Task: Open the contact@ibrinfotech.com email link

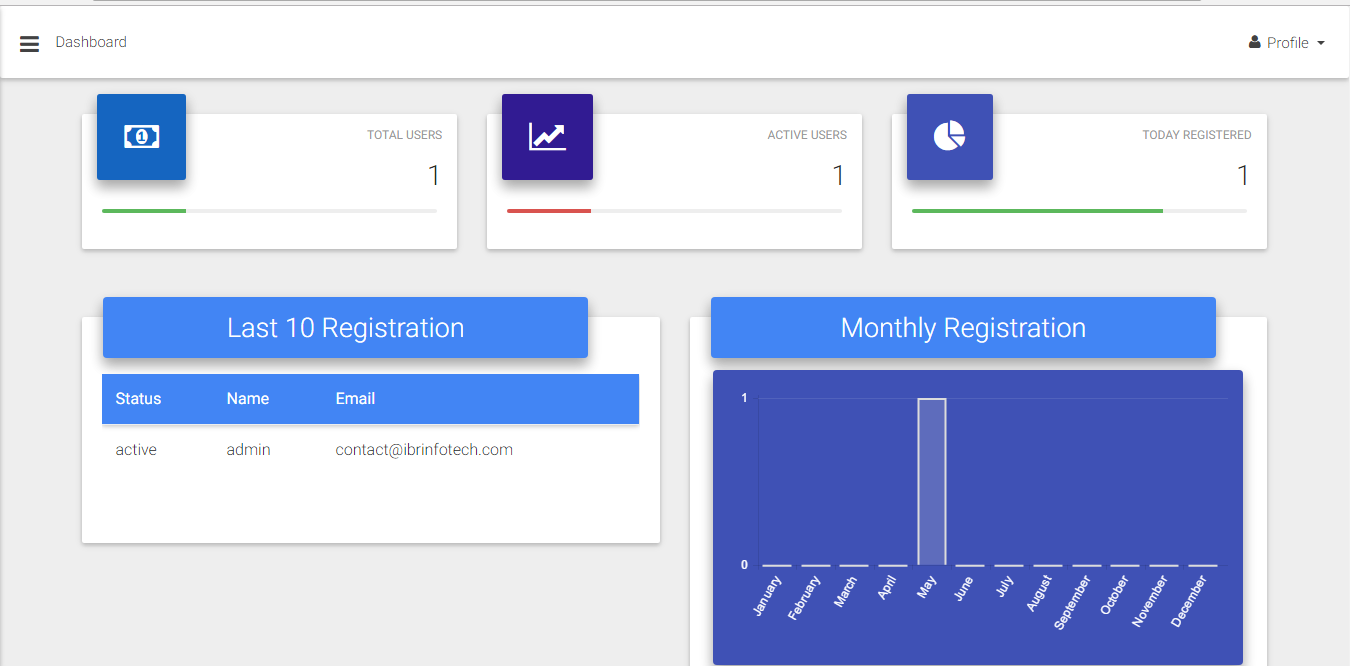Action: (424, 449)
